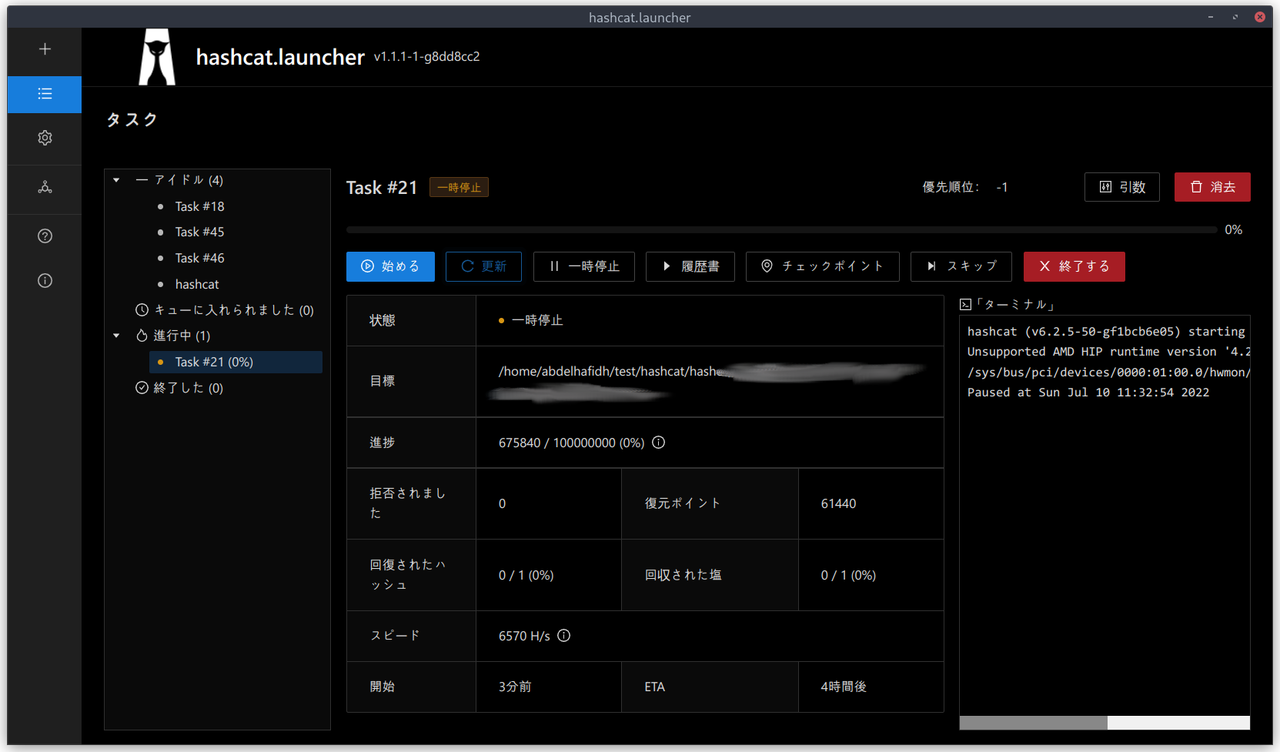Select Task #45 in tree
The width and height of the screenshot is (1280, 752).
(x=199, y=232)
